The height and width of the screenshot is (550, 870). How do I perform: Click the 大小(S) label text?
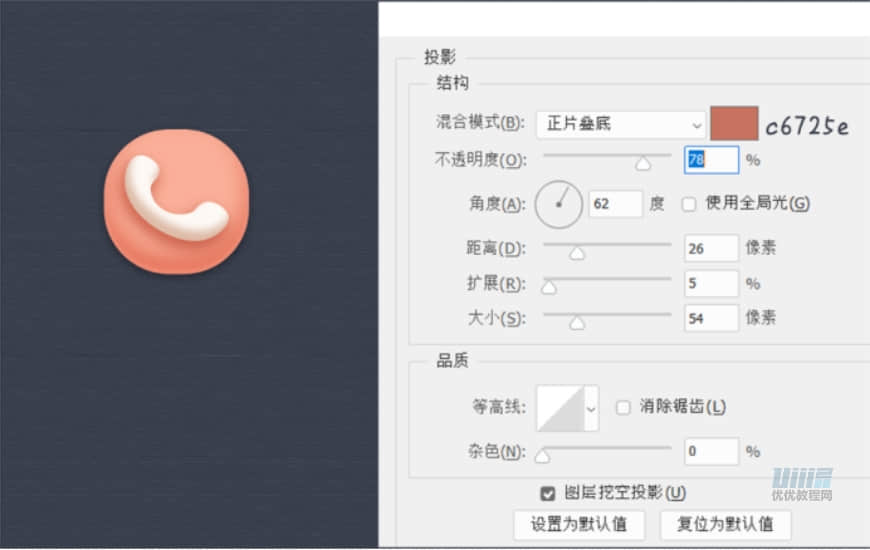pyautogui.click(x=497, y=319)
